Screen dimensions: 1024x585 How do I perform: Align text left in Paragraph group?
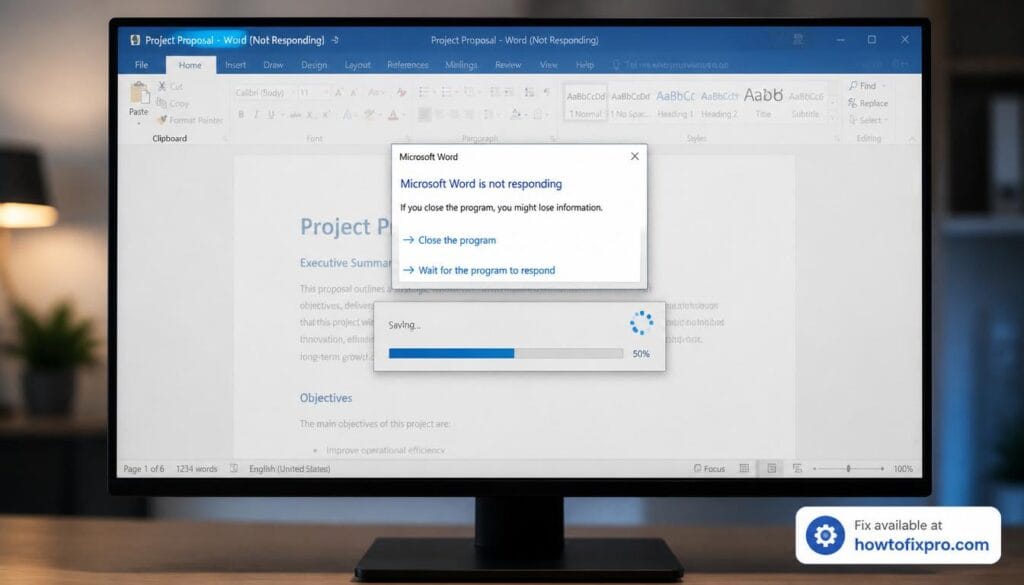[424, 114]
